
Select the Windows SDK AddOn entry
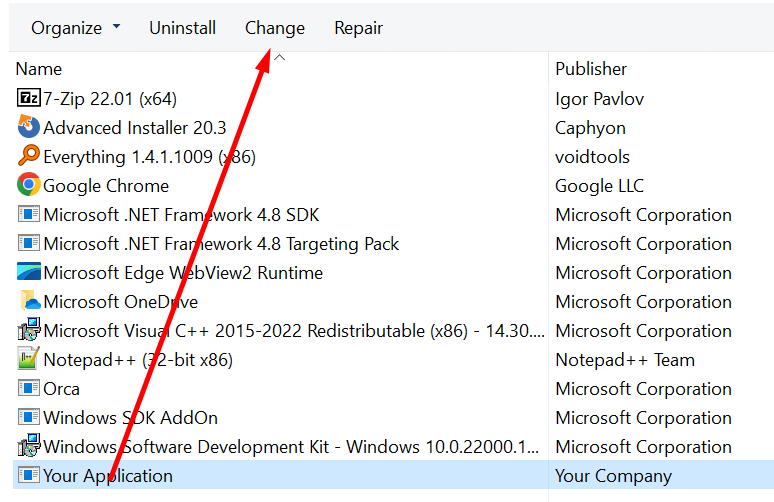point(130,418)
